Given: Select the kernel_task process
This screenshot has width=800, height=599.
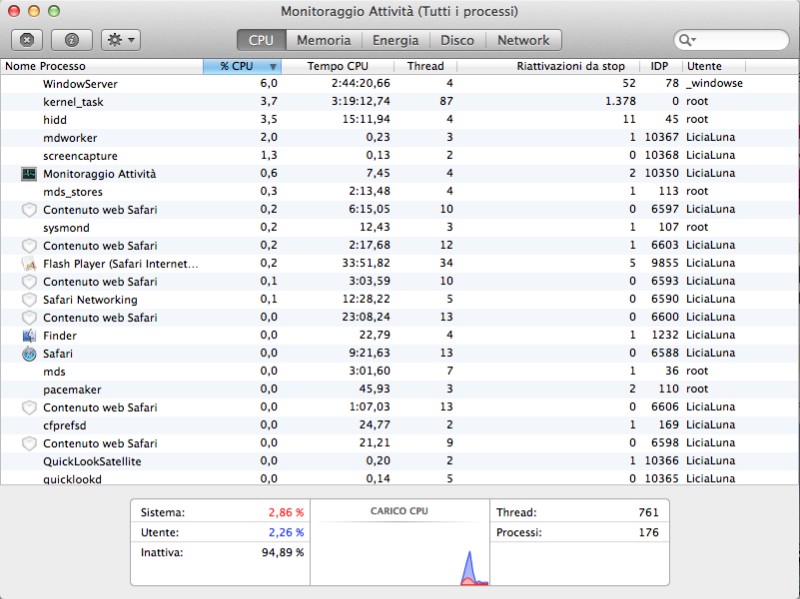Looking at the screenshot, I should click(x=399, y=102).
